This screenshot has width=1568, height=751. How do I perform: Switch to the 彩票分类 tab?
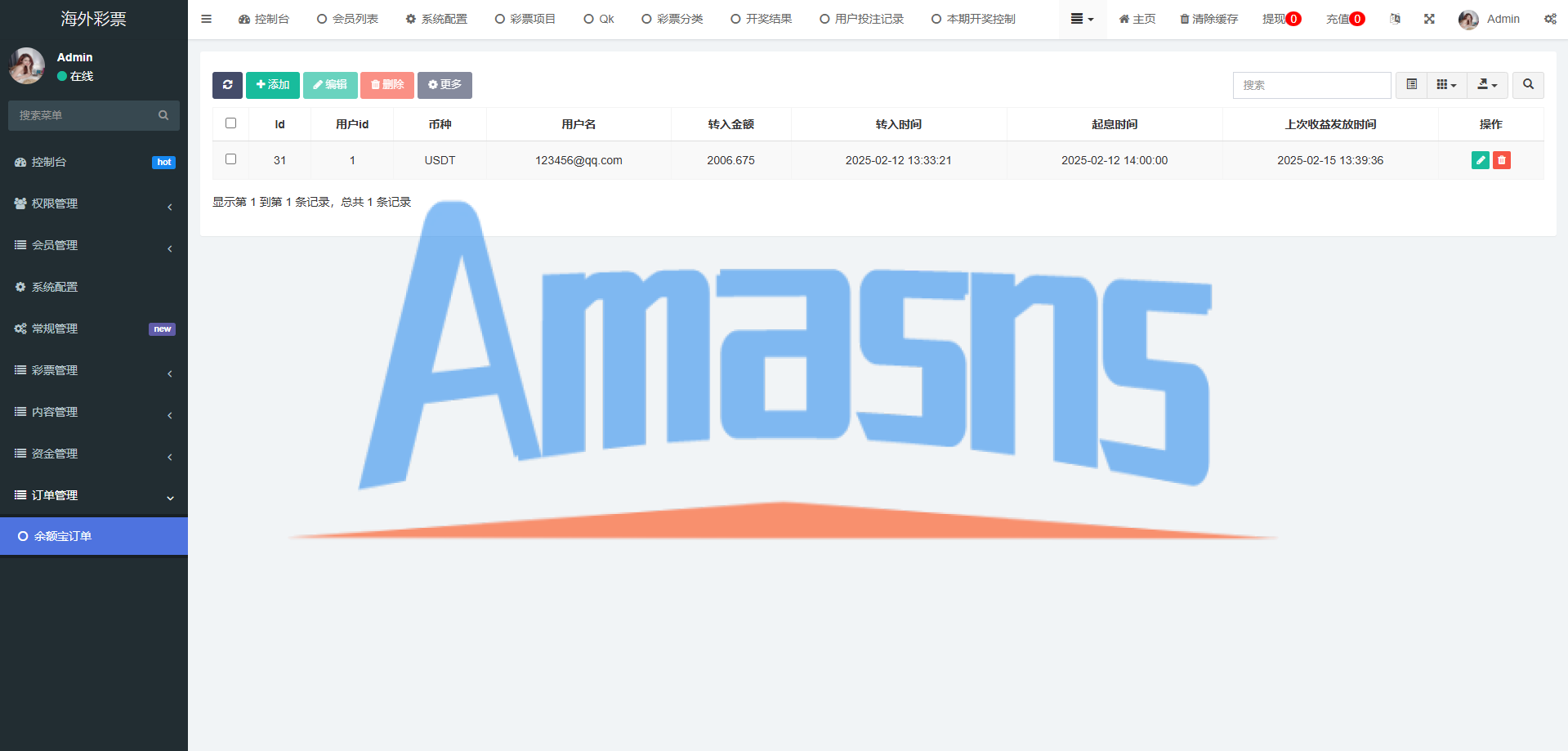click(x=672, y=19)
